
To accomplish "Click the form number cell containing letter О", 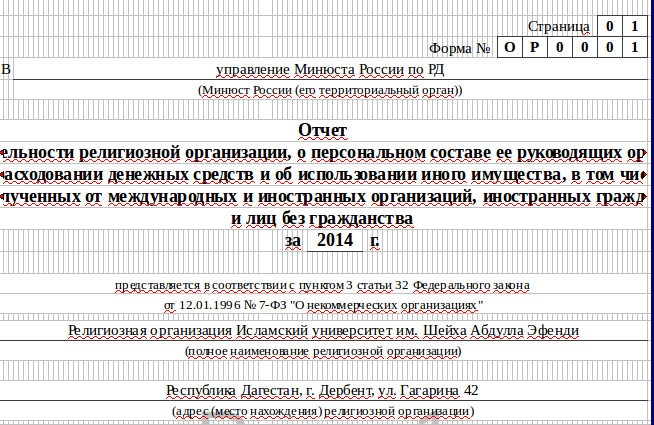I will pos(510,47).
